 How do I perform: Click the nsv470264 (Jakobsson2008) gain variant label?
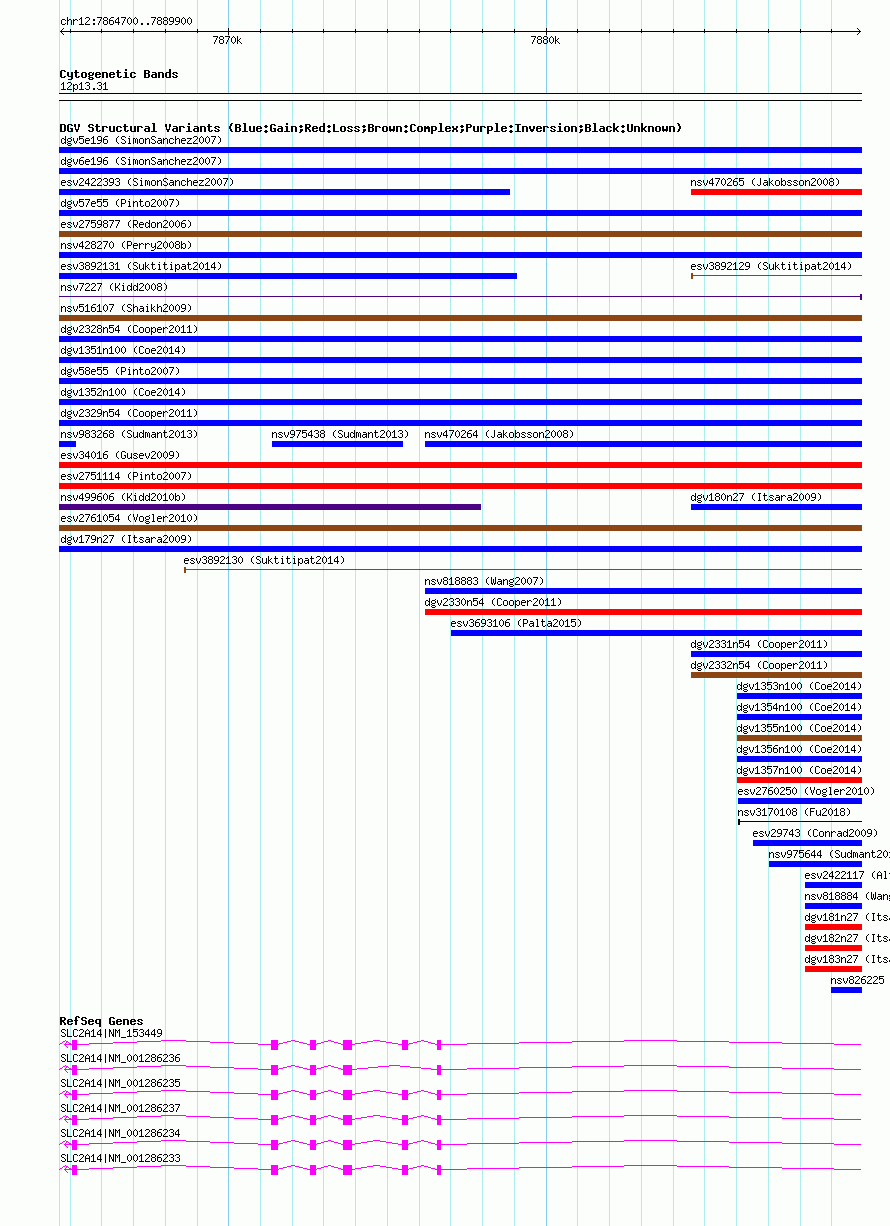pyautogui.click(x=499, y=434)
